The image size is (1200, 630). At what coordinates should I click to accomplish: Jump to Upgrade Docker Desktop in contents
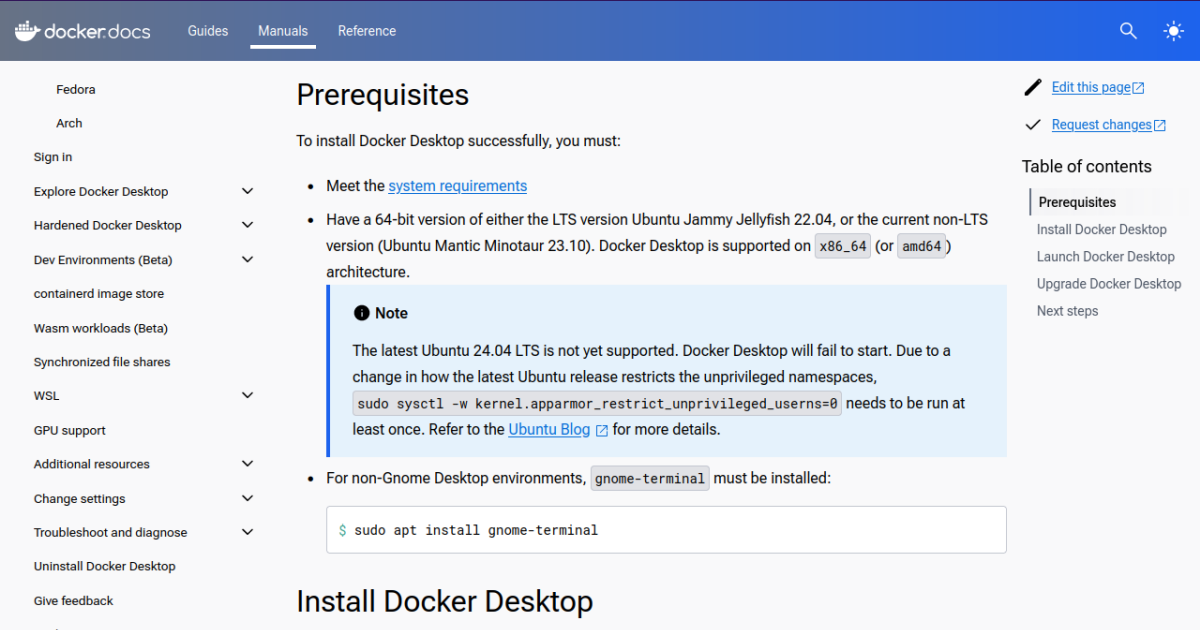[1109, 284]
